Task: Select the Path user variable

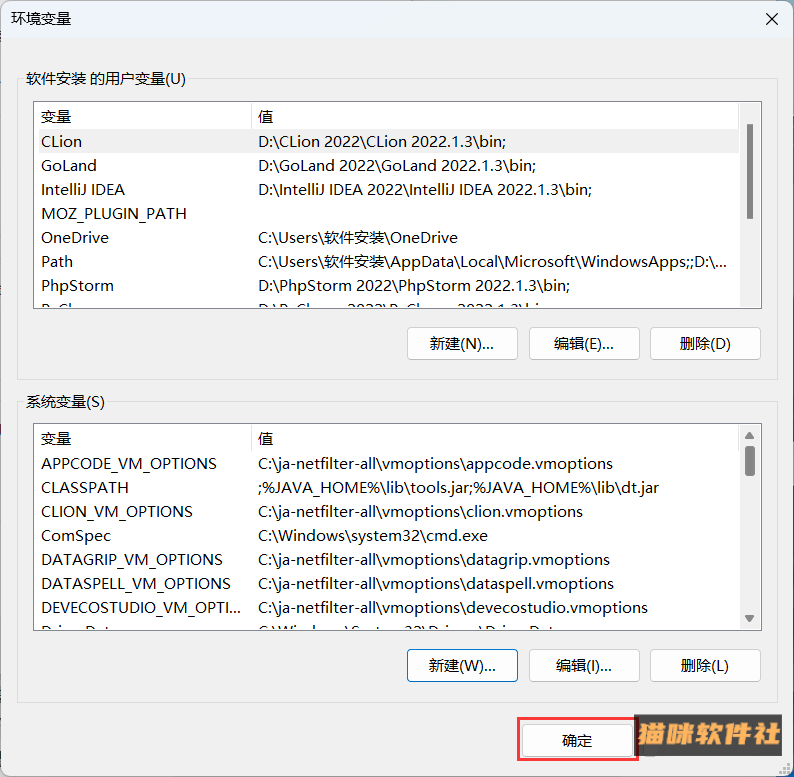Action: (x=388, y=262)
